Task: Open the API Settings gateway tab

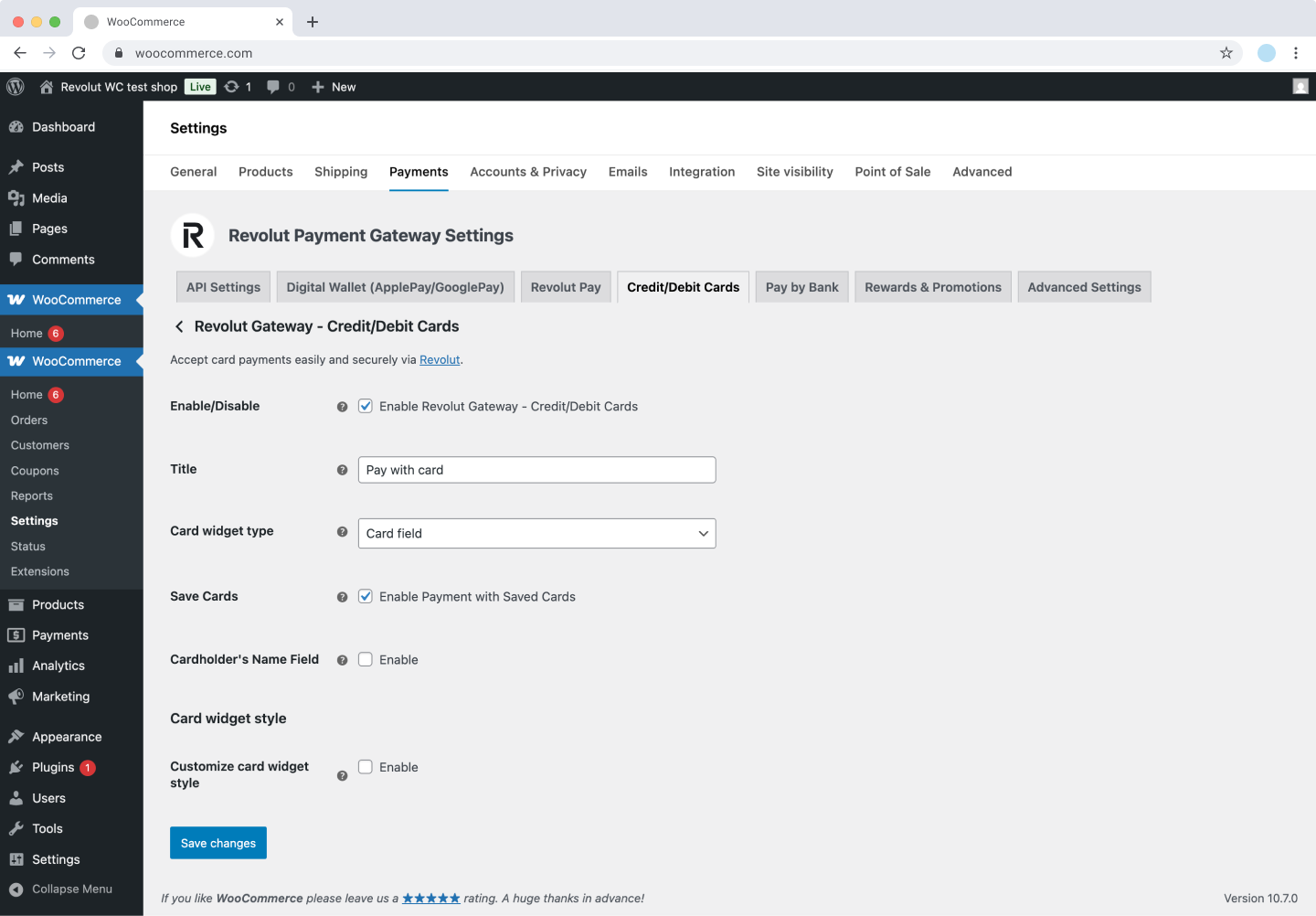Action: click(x=224, y=287)
